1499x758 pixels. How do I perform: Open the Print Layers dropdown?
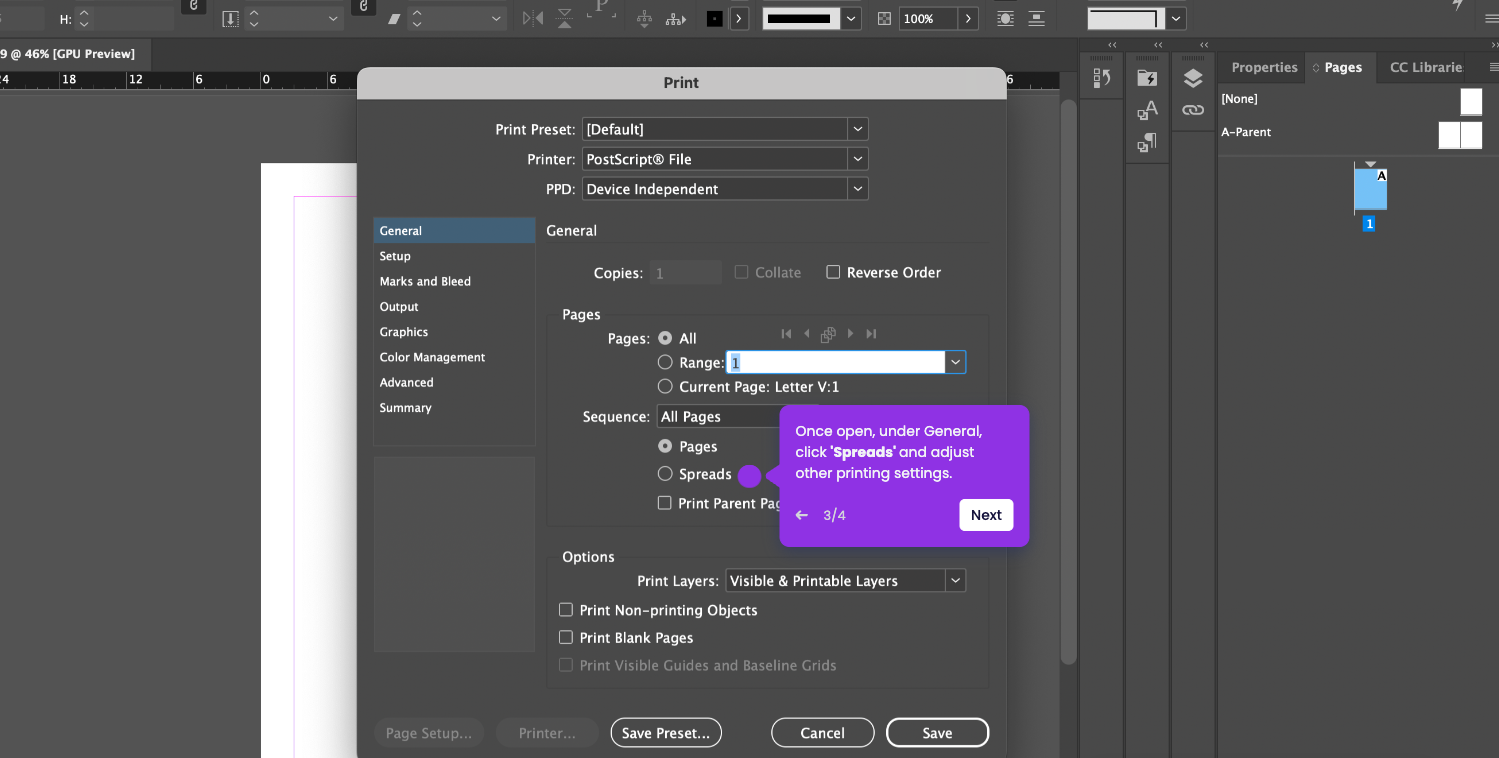(846, 581)
